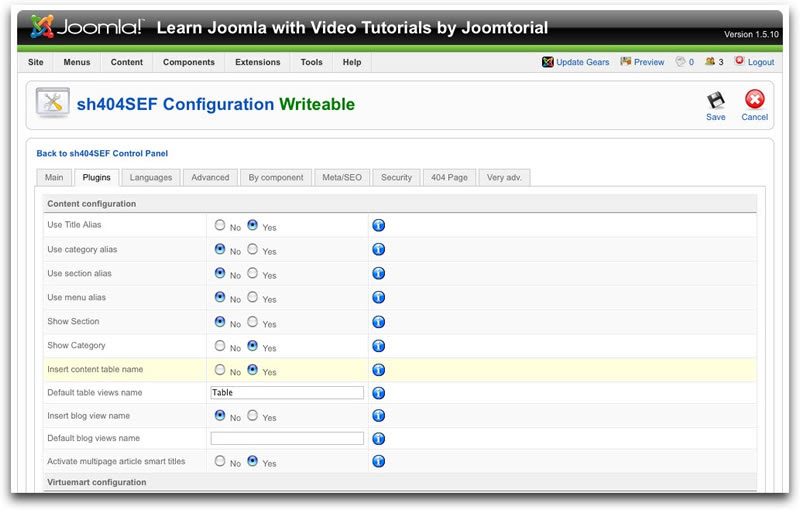Open info tooltip for Use menu alias

tap(379, 297)
